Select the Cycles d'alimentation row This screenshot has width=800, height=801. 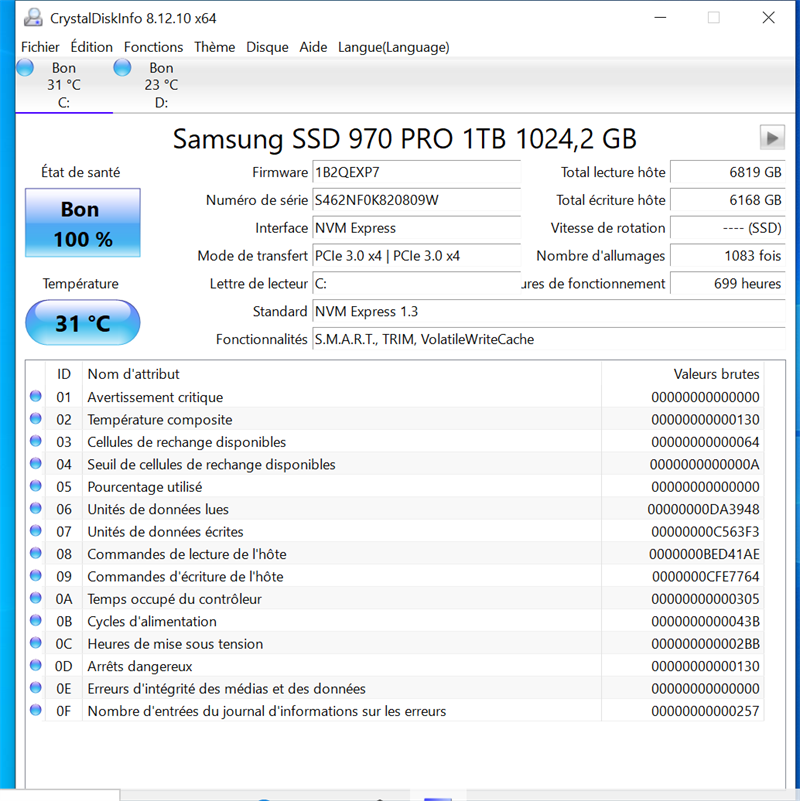[x=395, y=622]
